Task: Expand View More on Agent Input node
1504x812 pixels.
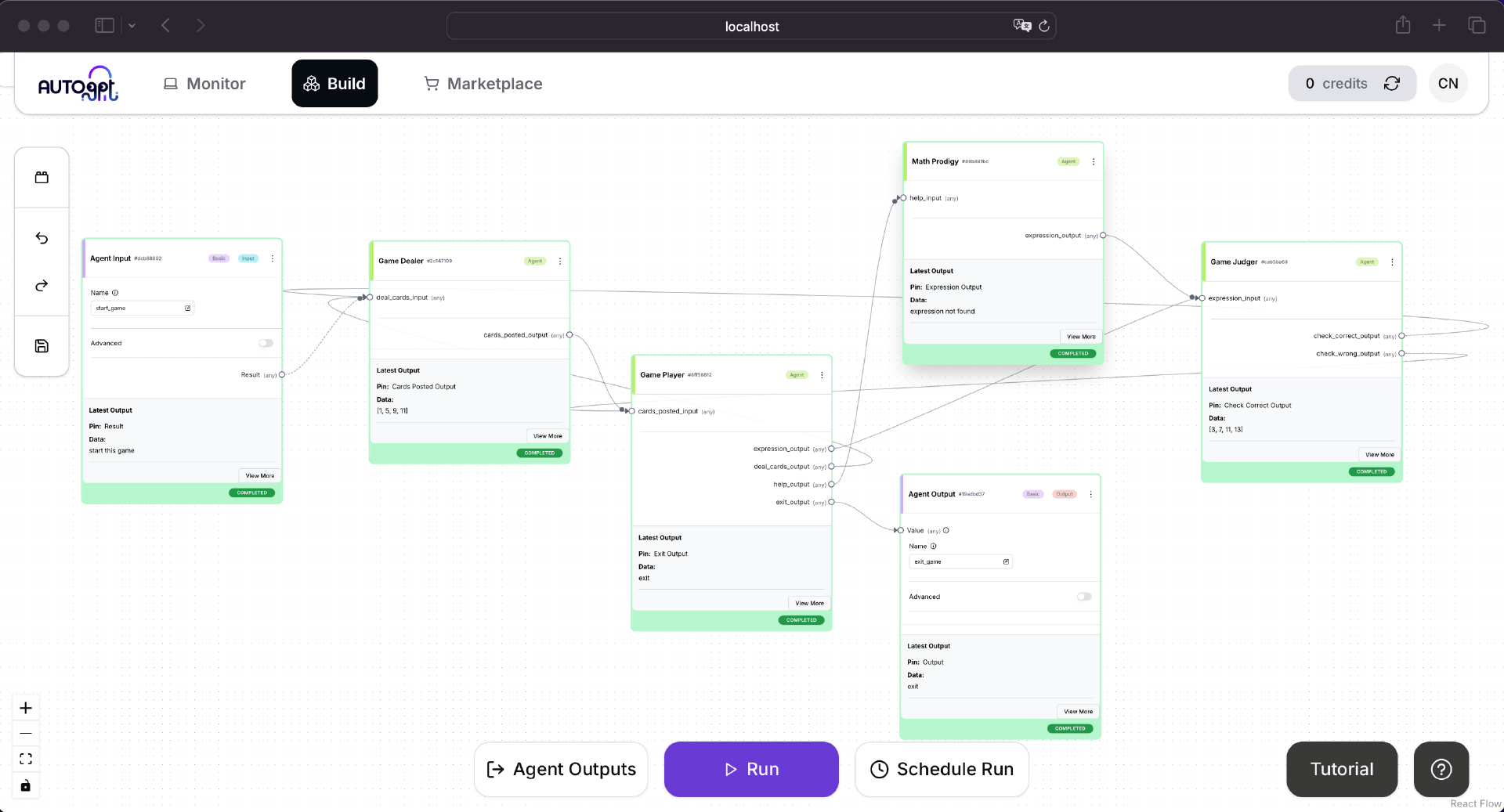Action: 260,476
